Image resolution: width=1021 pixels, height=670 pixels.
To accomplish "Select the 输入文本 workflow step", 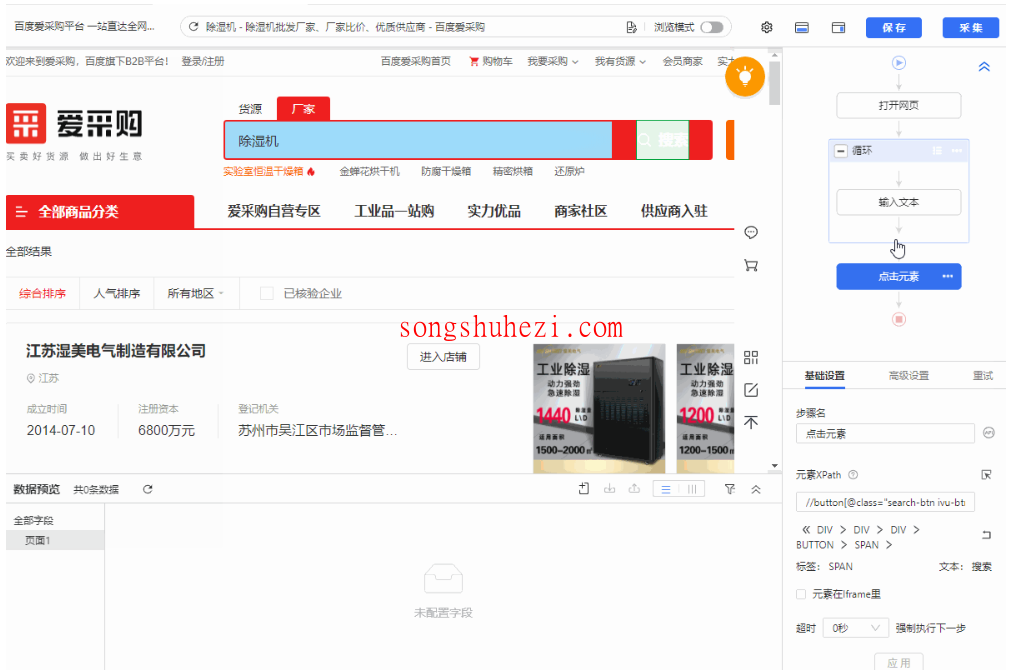I will 899,202.
